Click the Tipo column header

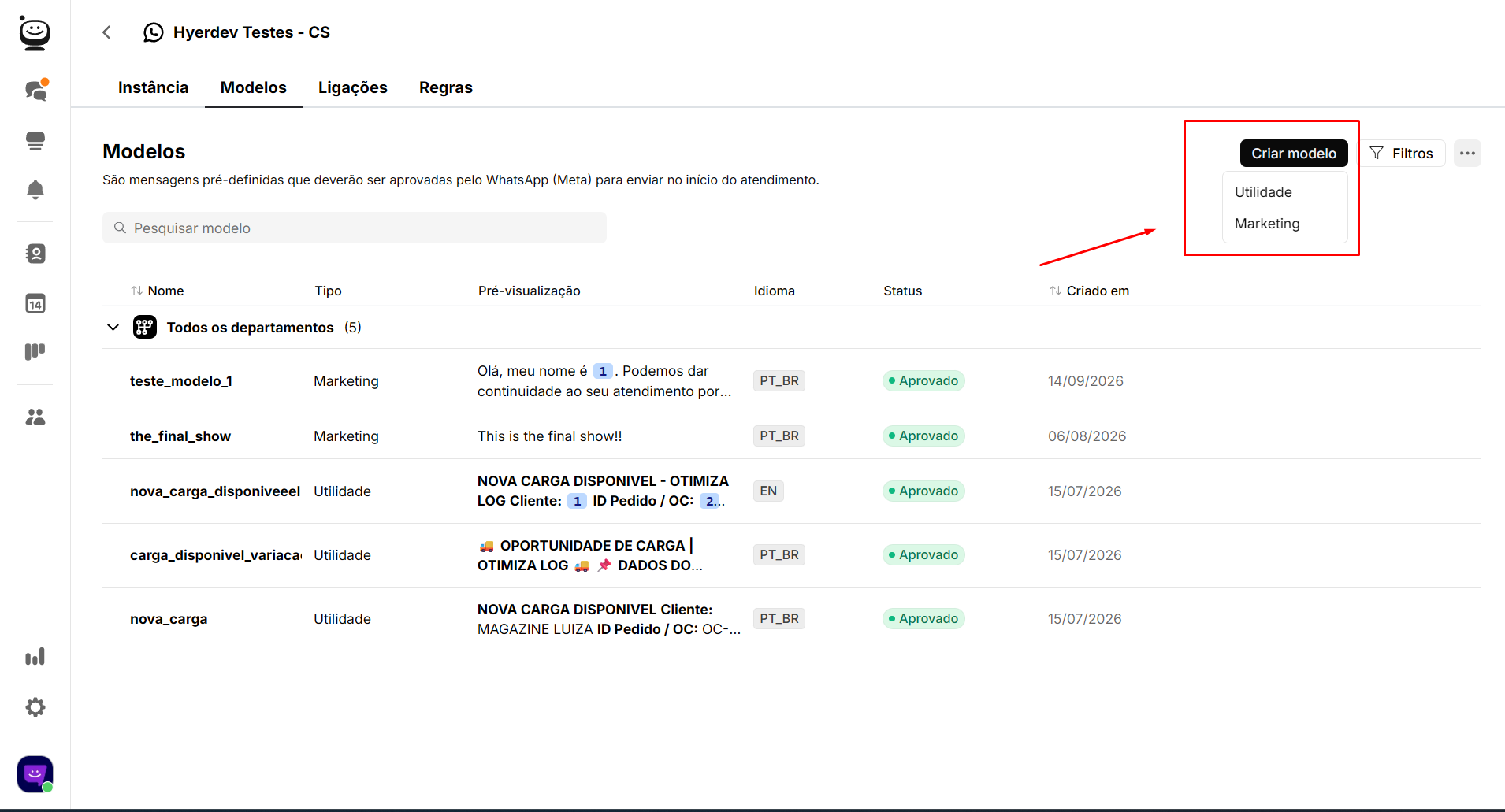pos(328,291)
